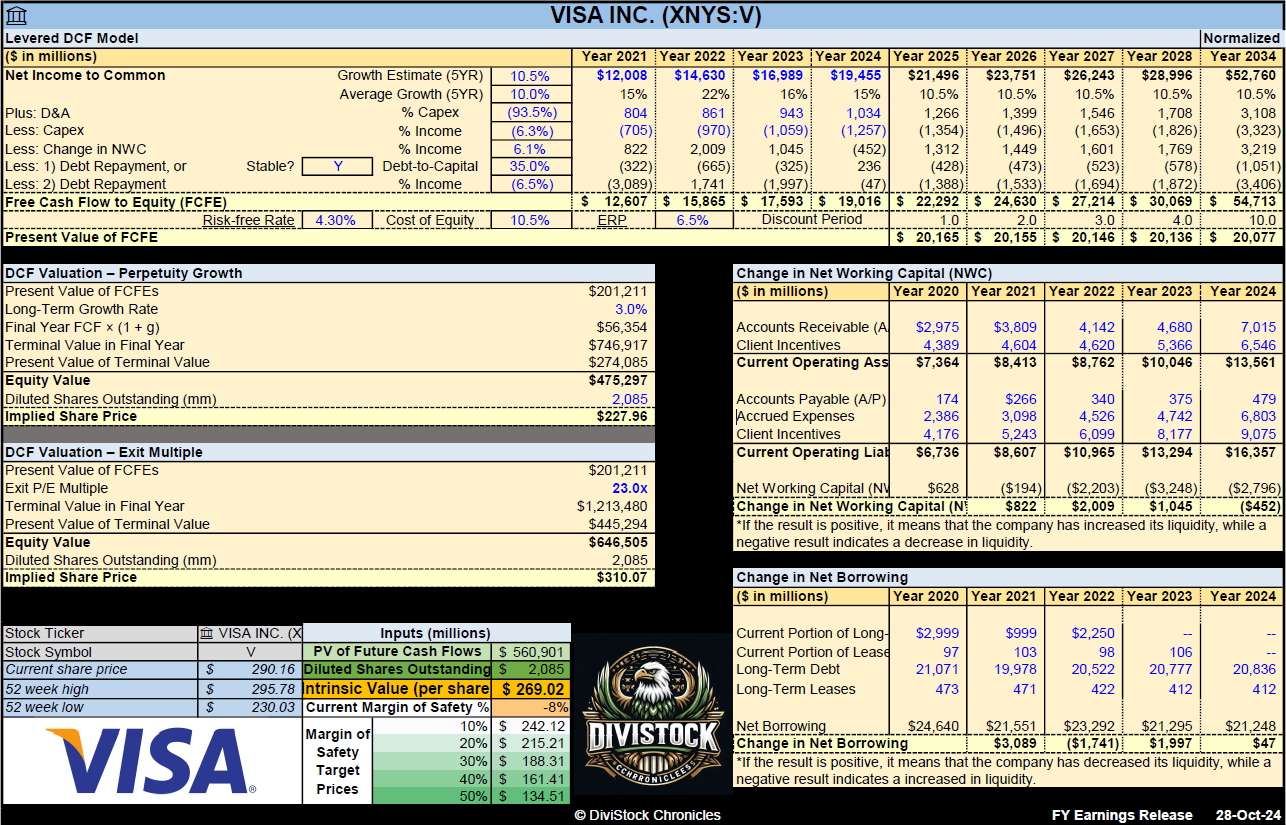Select 50% margin target price 134.51
Image resolution: width=1286 pixels, height=825 pixels.
[x=531, y=796]
